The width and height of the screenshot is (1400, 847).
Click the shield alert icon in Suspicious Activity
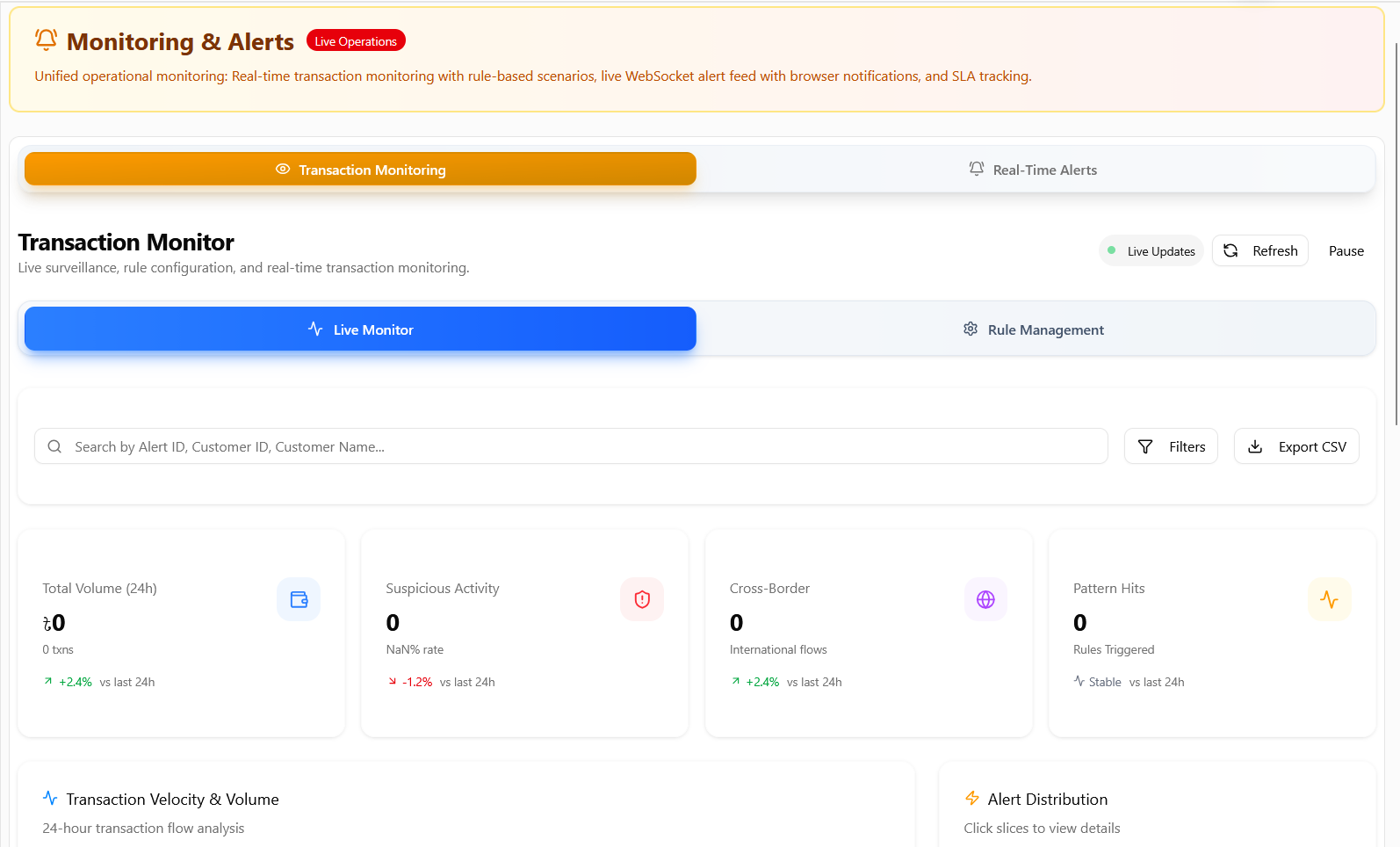coord(642,599)
